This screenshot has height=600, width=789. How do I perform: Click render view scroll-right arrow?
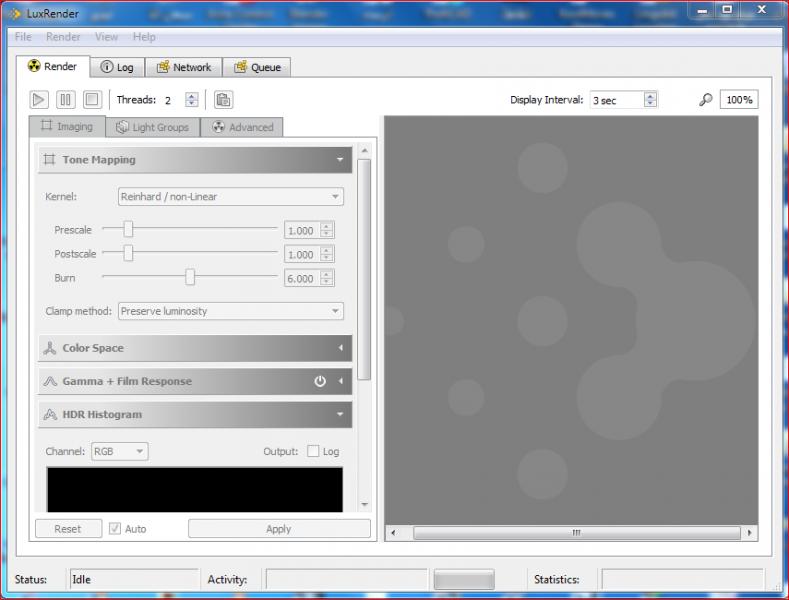point(749,533)
